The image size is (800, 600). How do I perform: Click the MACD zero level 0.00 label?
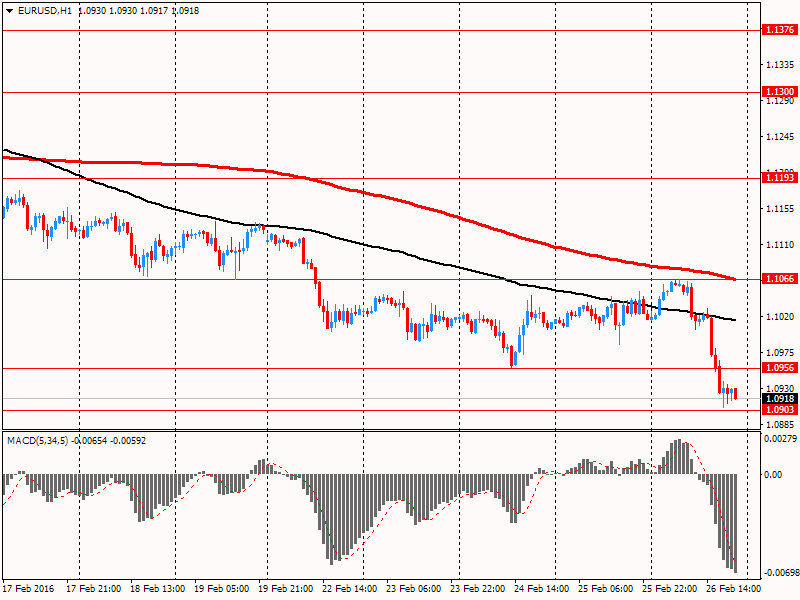(773, 474)
